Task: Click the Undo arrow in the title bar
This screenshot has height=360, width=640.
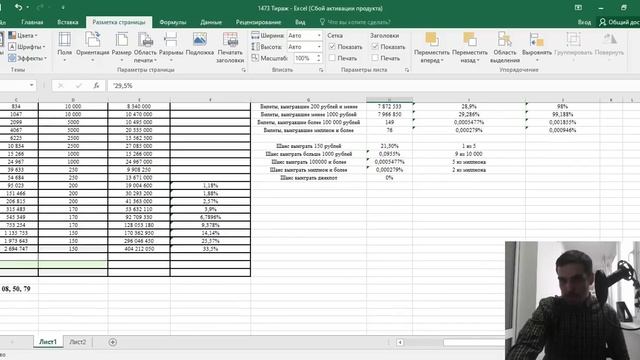Action: point(18,7)
